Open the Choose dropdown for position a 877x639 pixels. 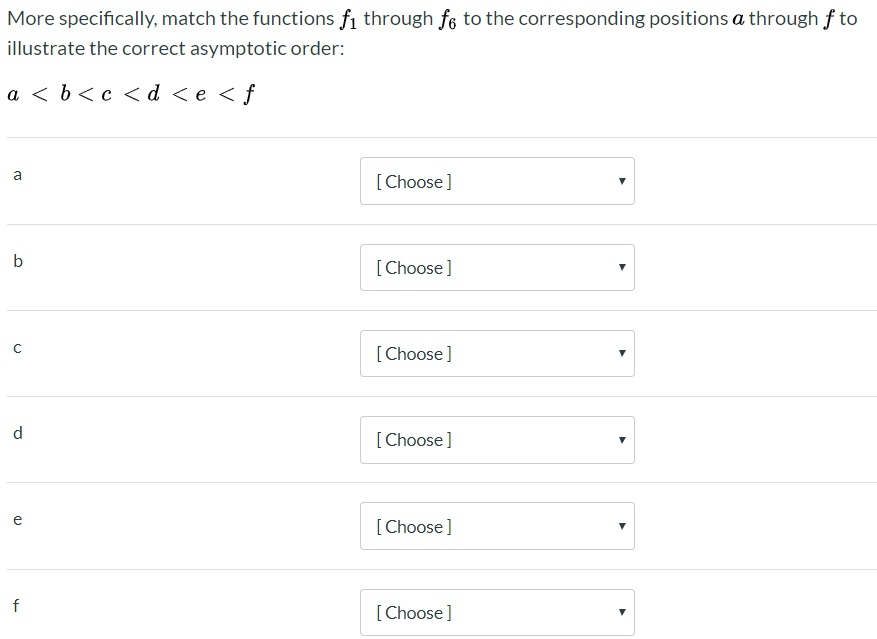497,181
